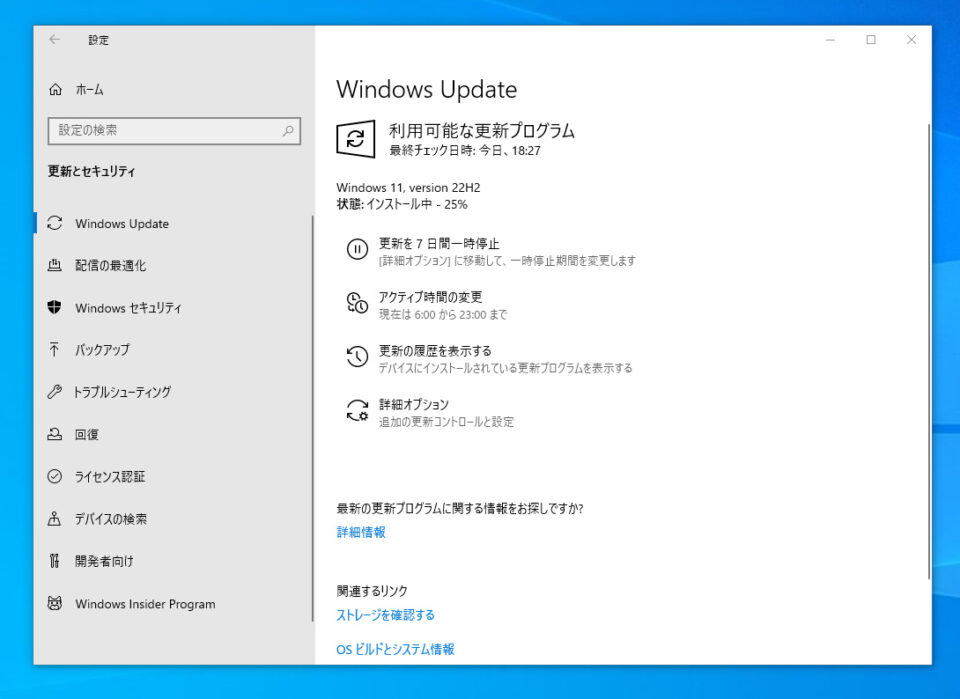Maximize the Settings window
The height and width of the screenshot is (699, 960).
(x=871, y=40)
